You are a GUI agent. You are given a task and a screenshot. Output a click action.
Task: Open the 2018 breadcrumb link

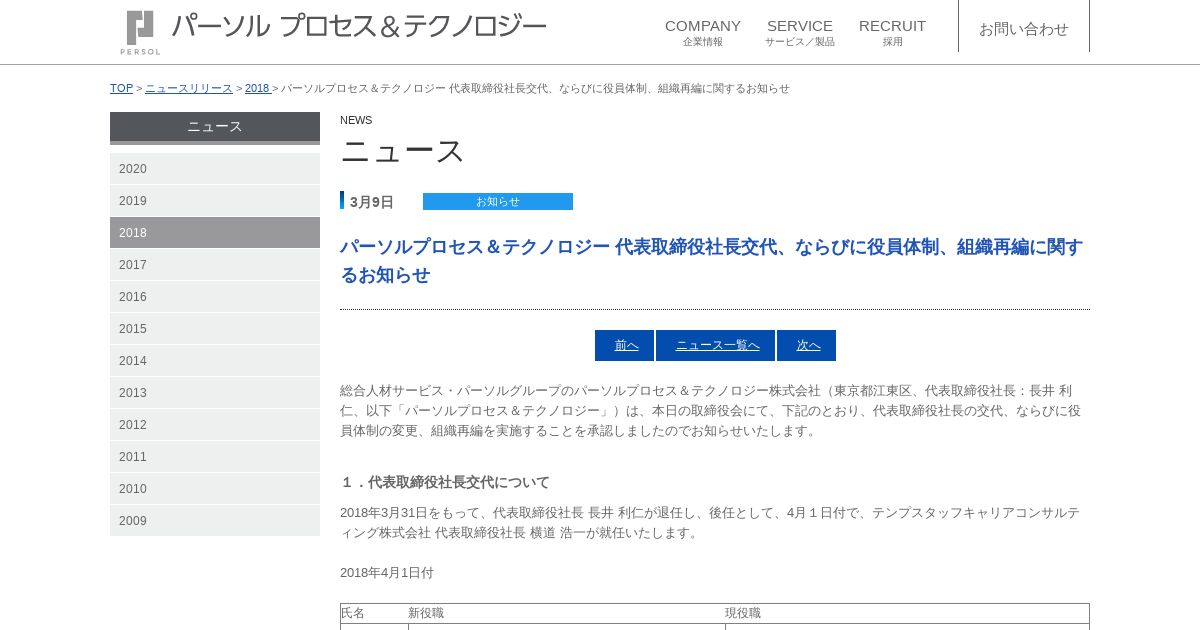(258, 88)
